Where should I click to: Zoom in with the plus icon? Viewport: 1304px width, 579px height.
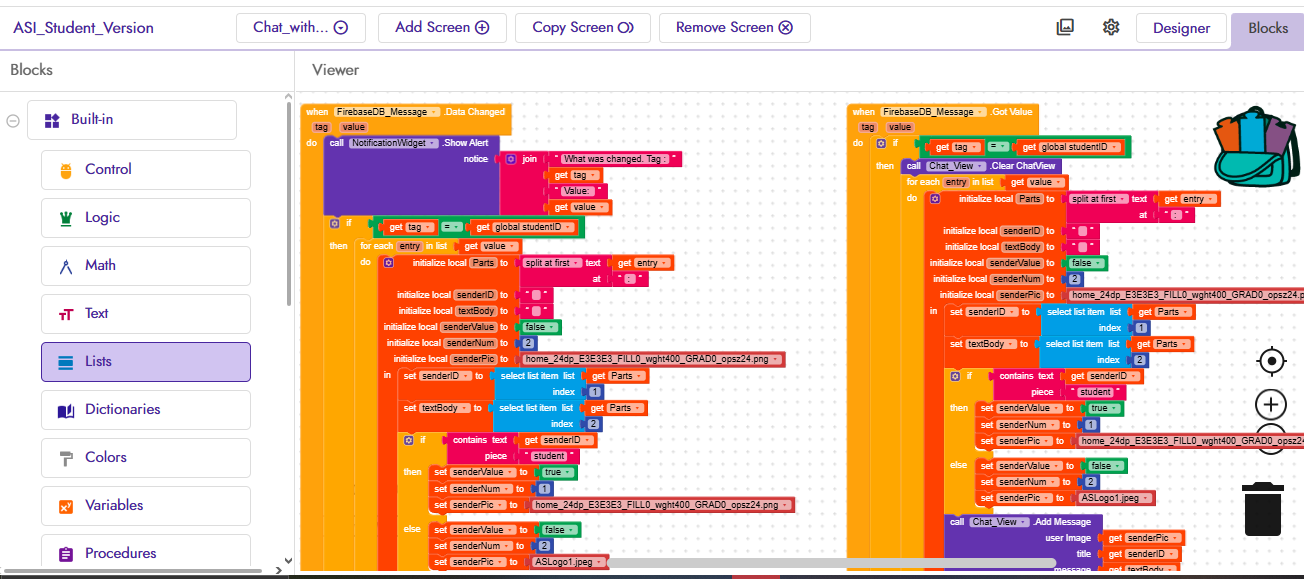(1271, 405)
